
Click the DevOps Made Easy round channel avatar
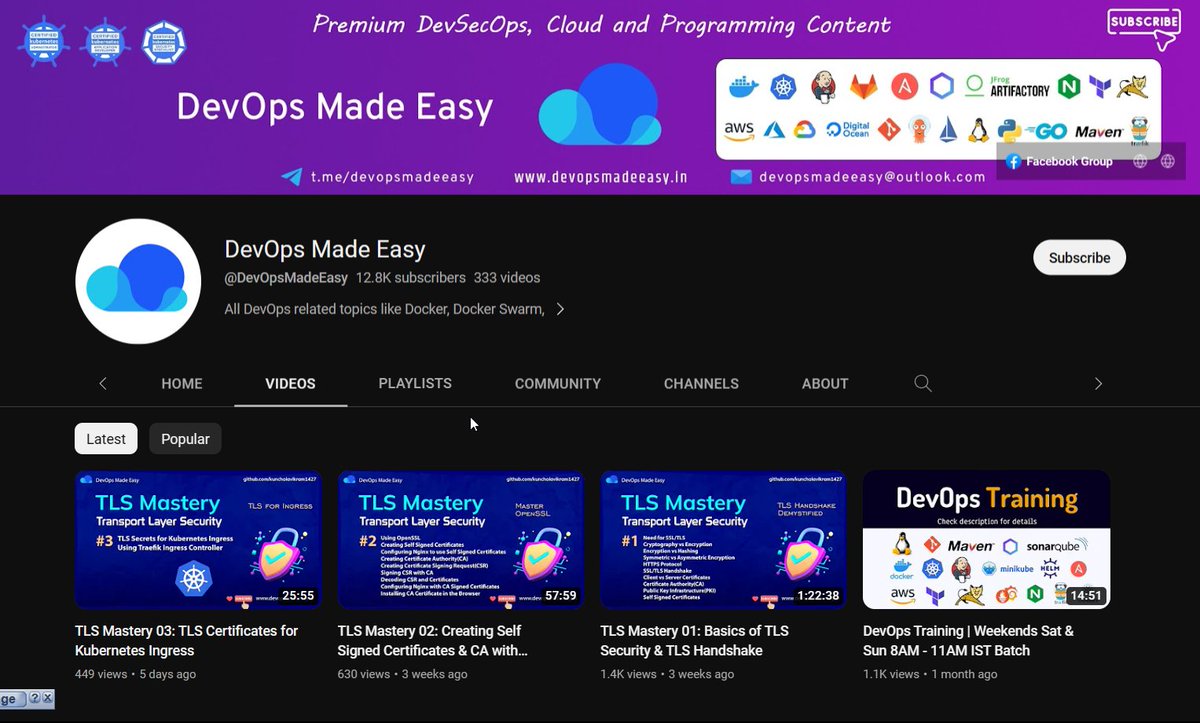point(138,281)
